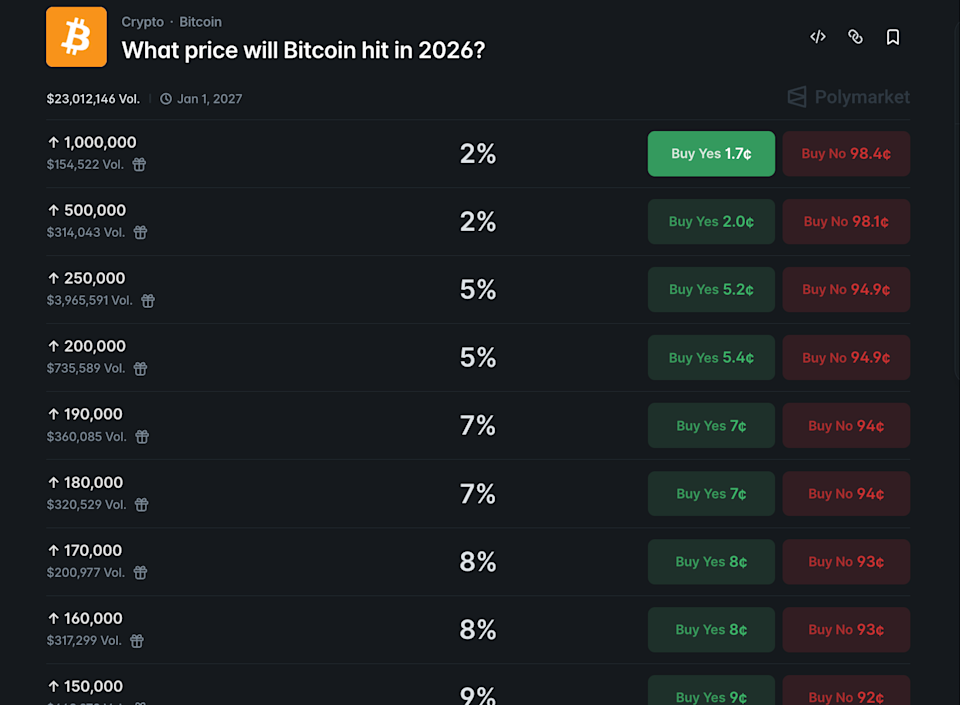Click gift icon beside $3,965,591 Vol.
The image size is (960, 705).
tap(147, 301)
